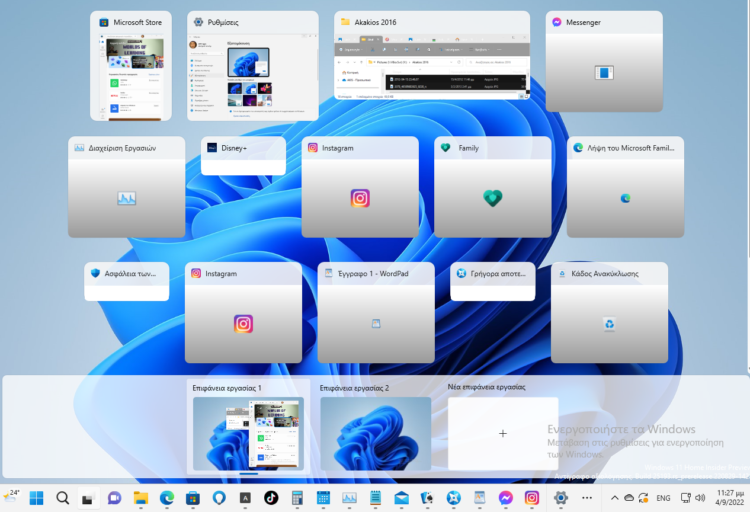Open Microsoft Edge from the taskbar

tap(166, 498)
